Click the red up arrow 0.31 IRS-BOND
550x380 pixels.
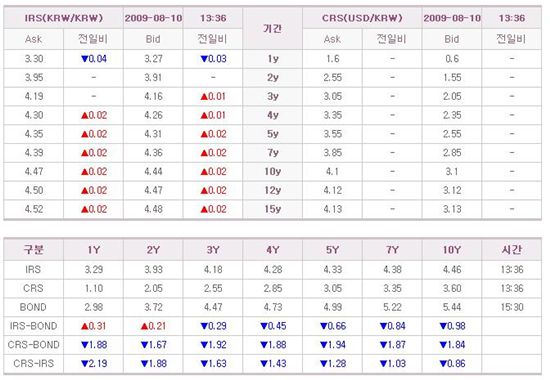[93, 326]
